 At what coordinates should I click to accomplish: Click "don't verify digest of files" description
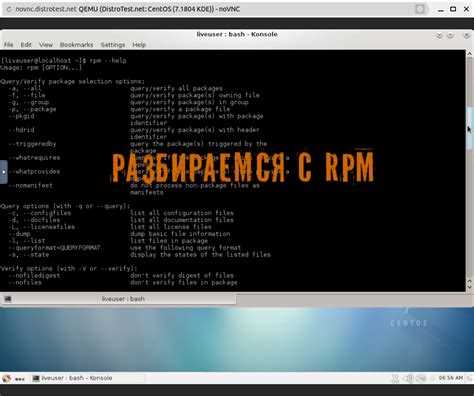pyautogui.click(x=182, y=276)
